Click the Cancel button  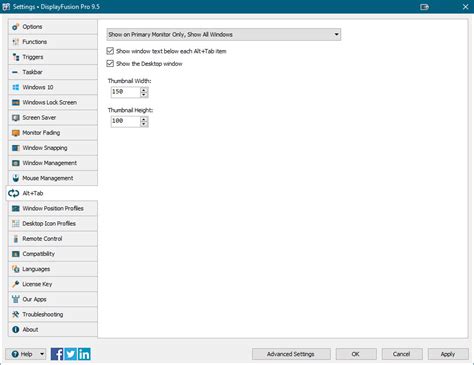[x=402, y=354]
